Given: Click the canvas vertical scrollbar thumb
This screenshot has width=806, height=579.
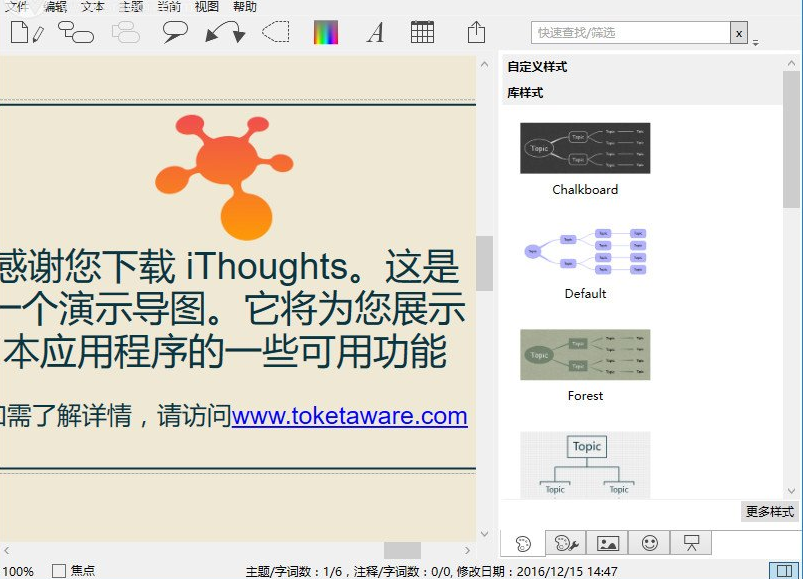Looking at the screenshot, I should [484, 263].
